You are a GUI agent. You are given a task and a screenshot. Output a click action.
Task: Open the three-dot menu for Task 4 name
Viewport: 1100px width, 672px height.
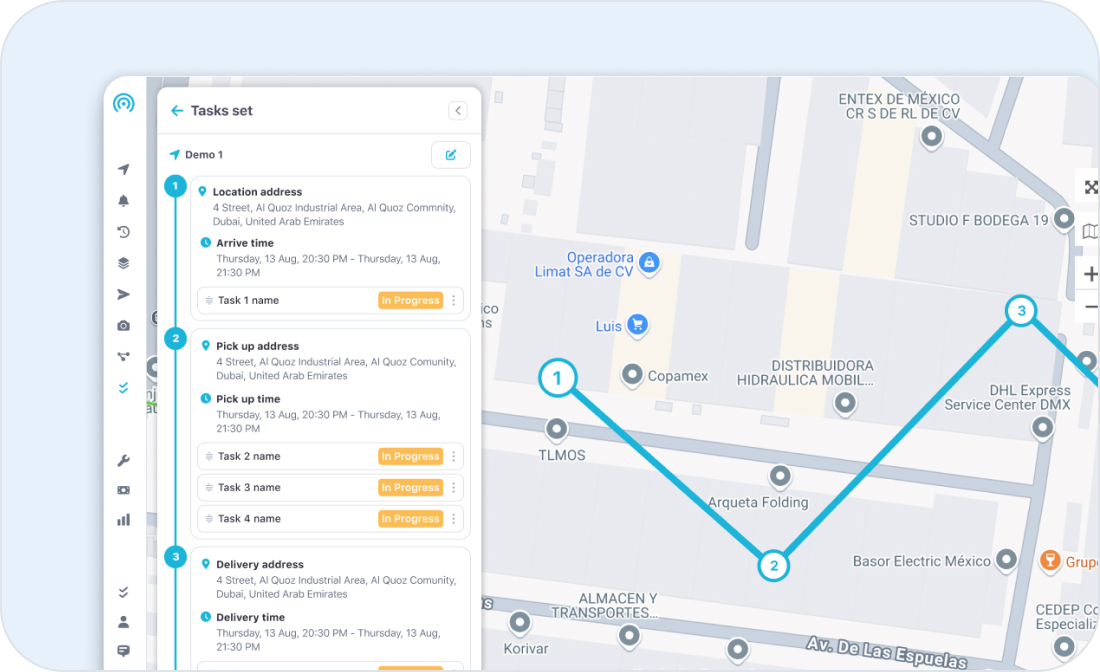tap(453, 518)
